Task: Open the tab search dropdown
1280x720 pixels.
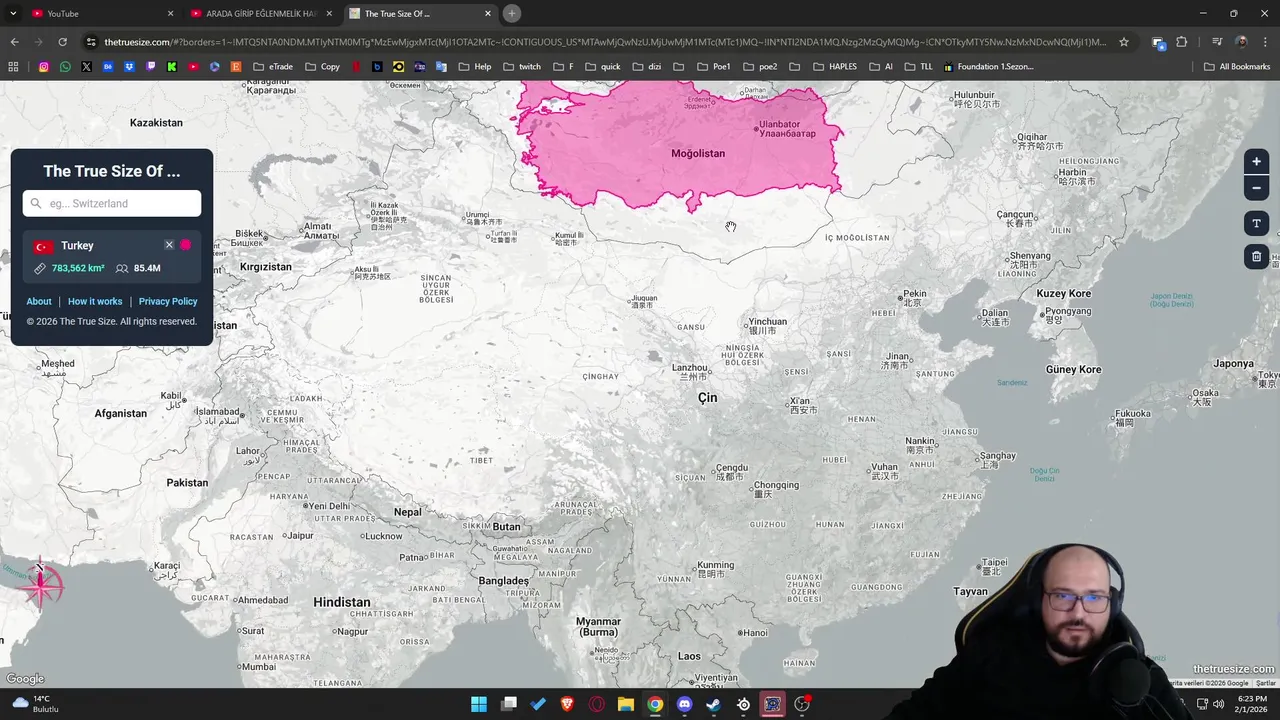Action: point(13,13)
